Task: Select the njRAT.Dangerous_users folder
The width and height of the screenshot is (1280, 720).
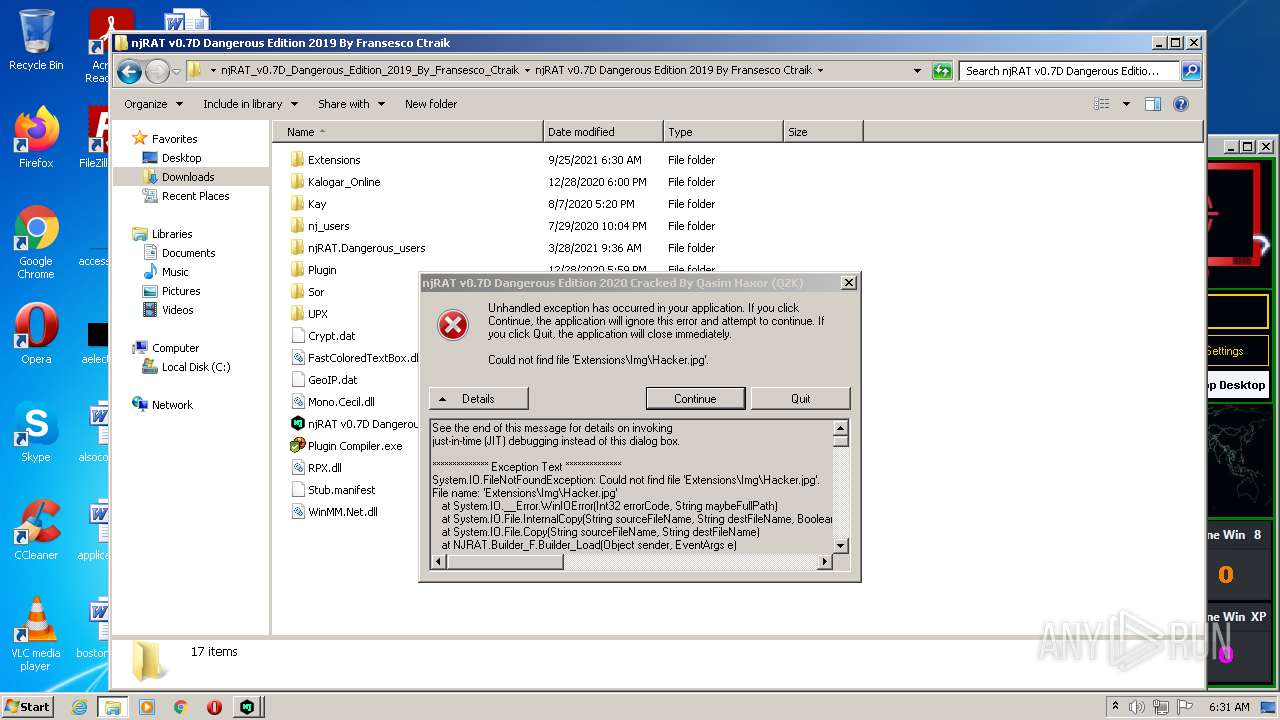Action: (x=357, y=248)
